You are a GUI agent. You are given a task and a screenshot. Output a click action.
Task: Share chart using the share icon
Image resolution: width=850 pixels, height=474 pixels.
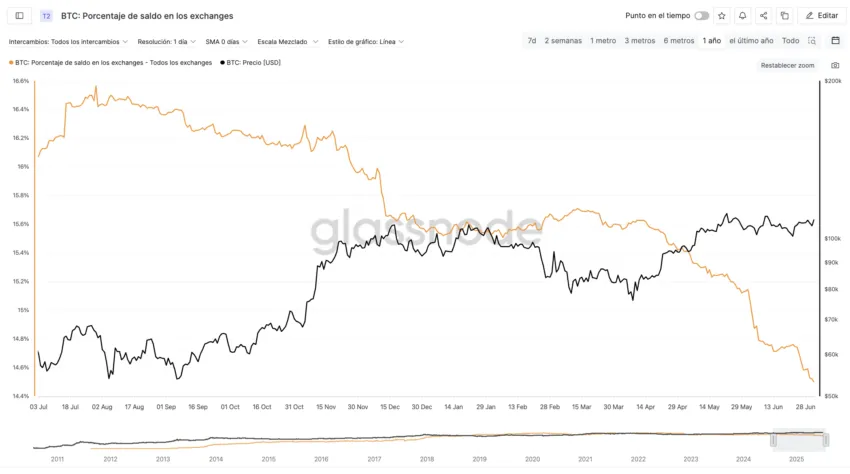point(763,16)
